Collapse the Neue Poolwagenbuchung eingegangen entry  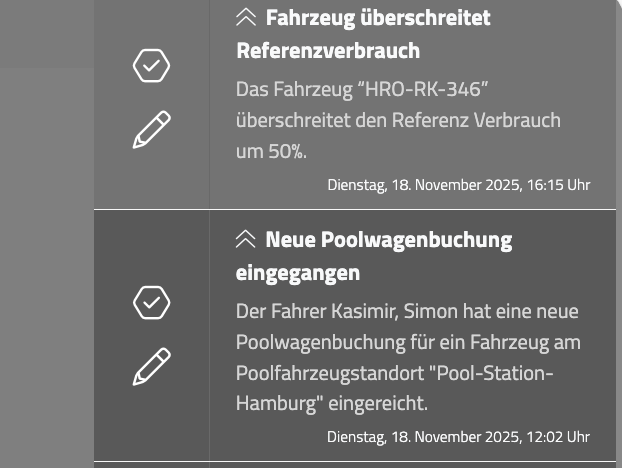pos(246,240)
